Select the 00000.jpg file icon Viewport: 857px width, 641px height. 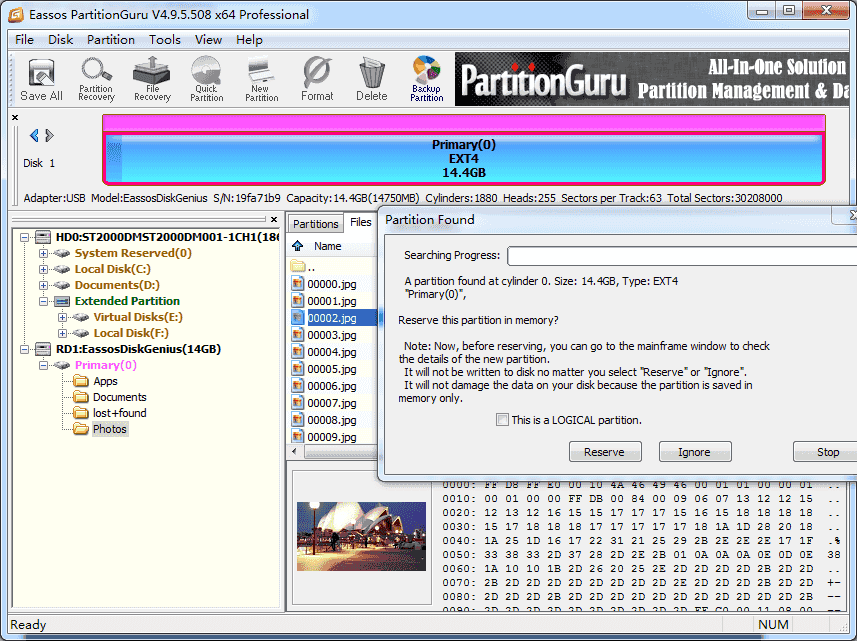click(297, 284)
